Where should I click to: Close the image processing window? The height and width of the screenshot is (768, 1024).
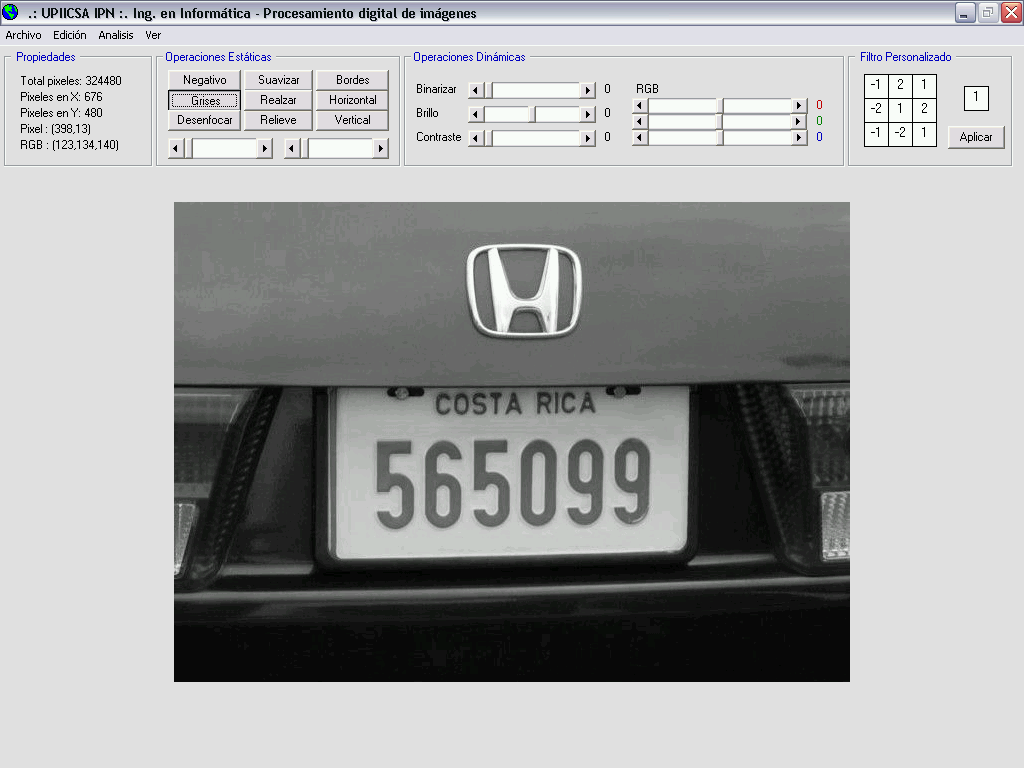click(x=1011, y=12)
